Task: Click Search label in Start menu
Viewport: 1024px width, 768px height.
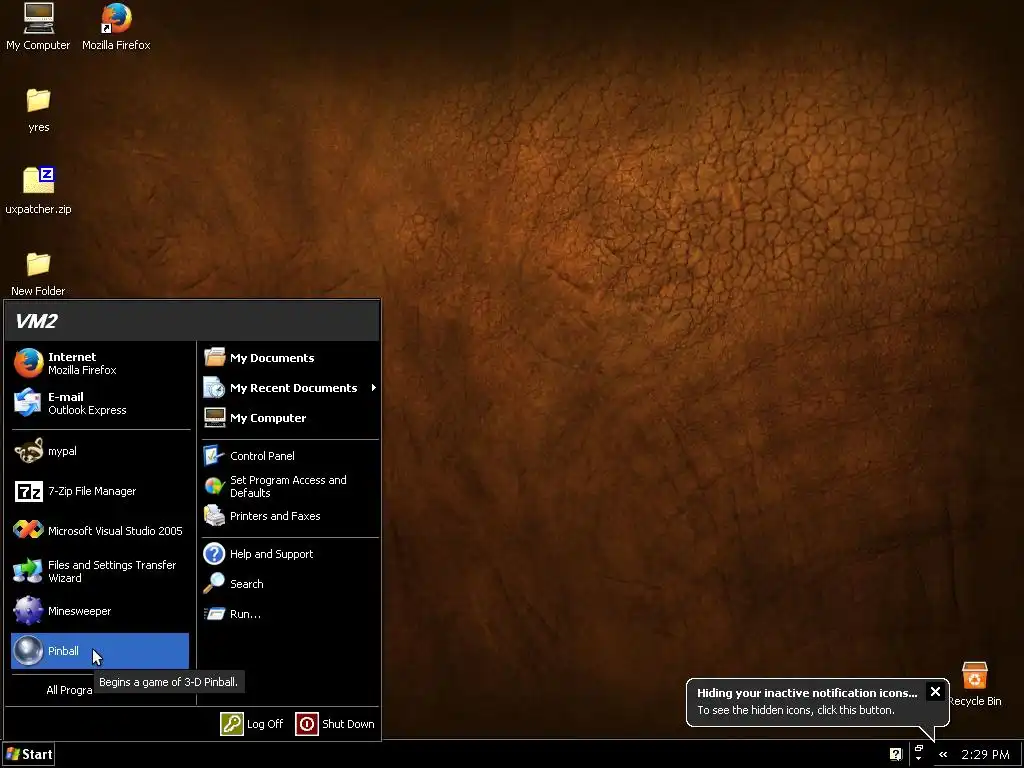Action: (247, 584)
